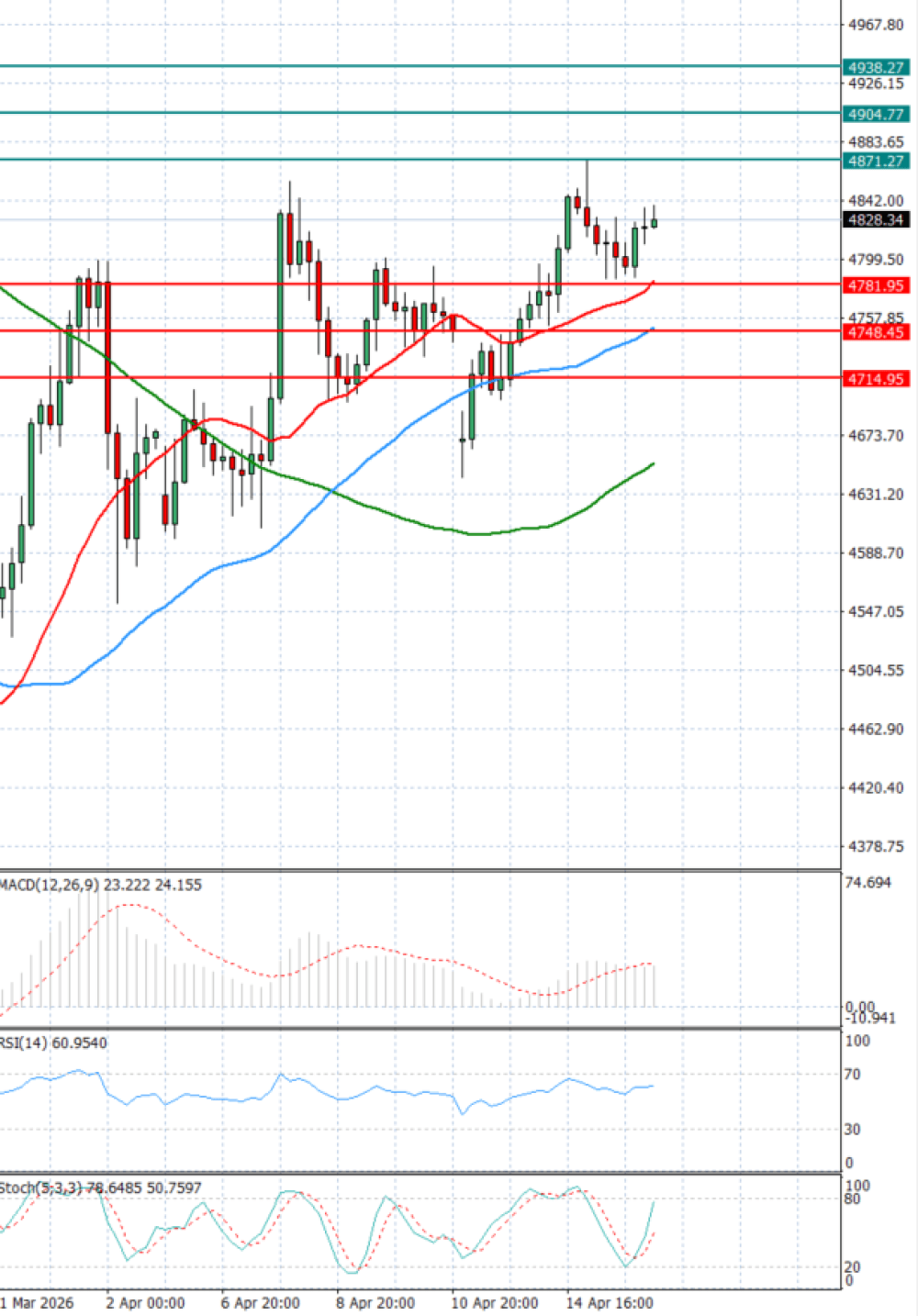This screenshot has height=1316, width=918.
Task: Click the 8 Apr 20:00 date label
Action: (x=375, y=1303)
